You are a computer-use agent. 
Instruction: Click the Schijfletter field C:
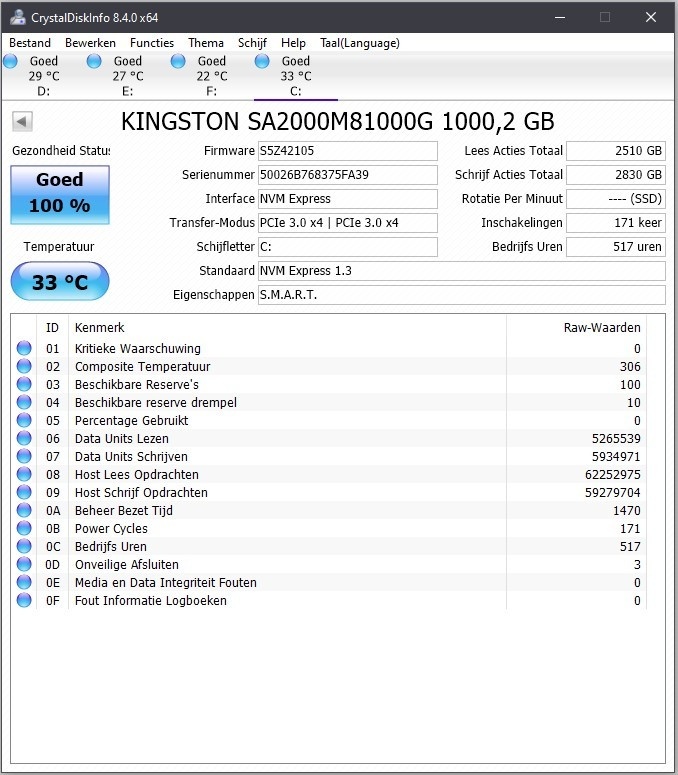tap(347, 247)
